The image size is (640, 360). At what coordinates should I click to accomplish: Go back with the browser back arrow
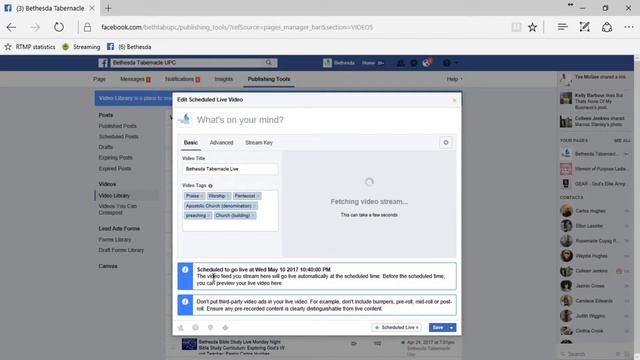(x=11, y=27)
